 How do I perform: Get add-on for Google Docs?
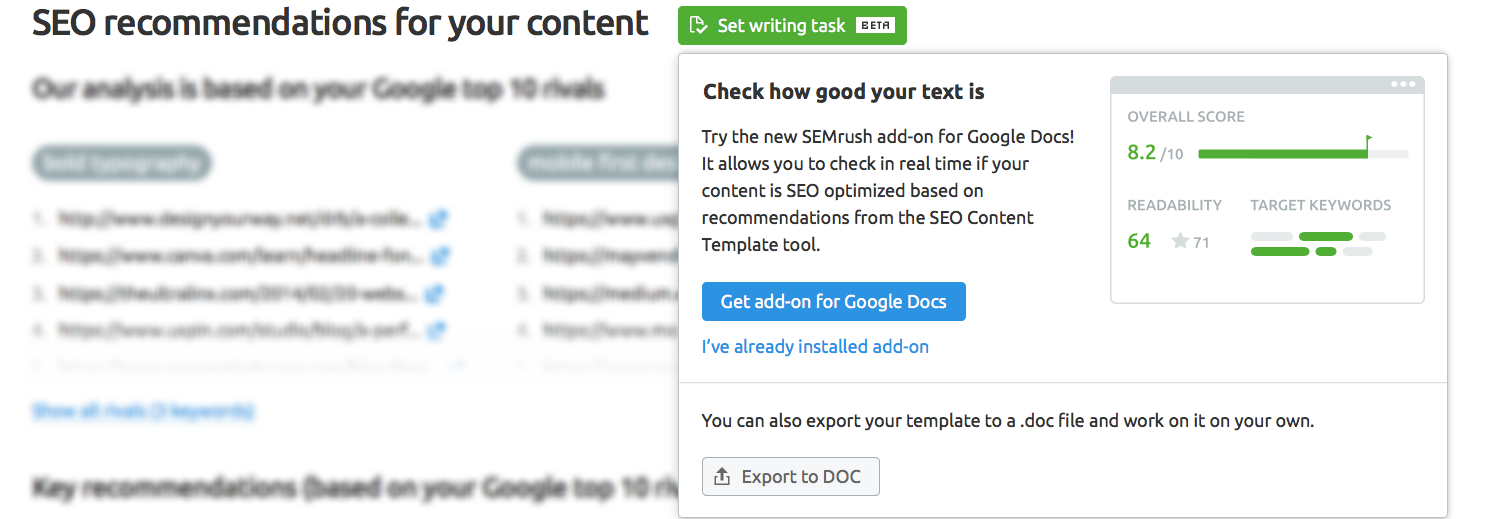pyautogui.click(x=834, y=302)
